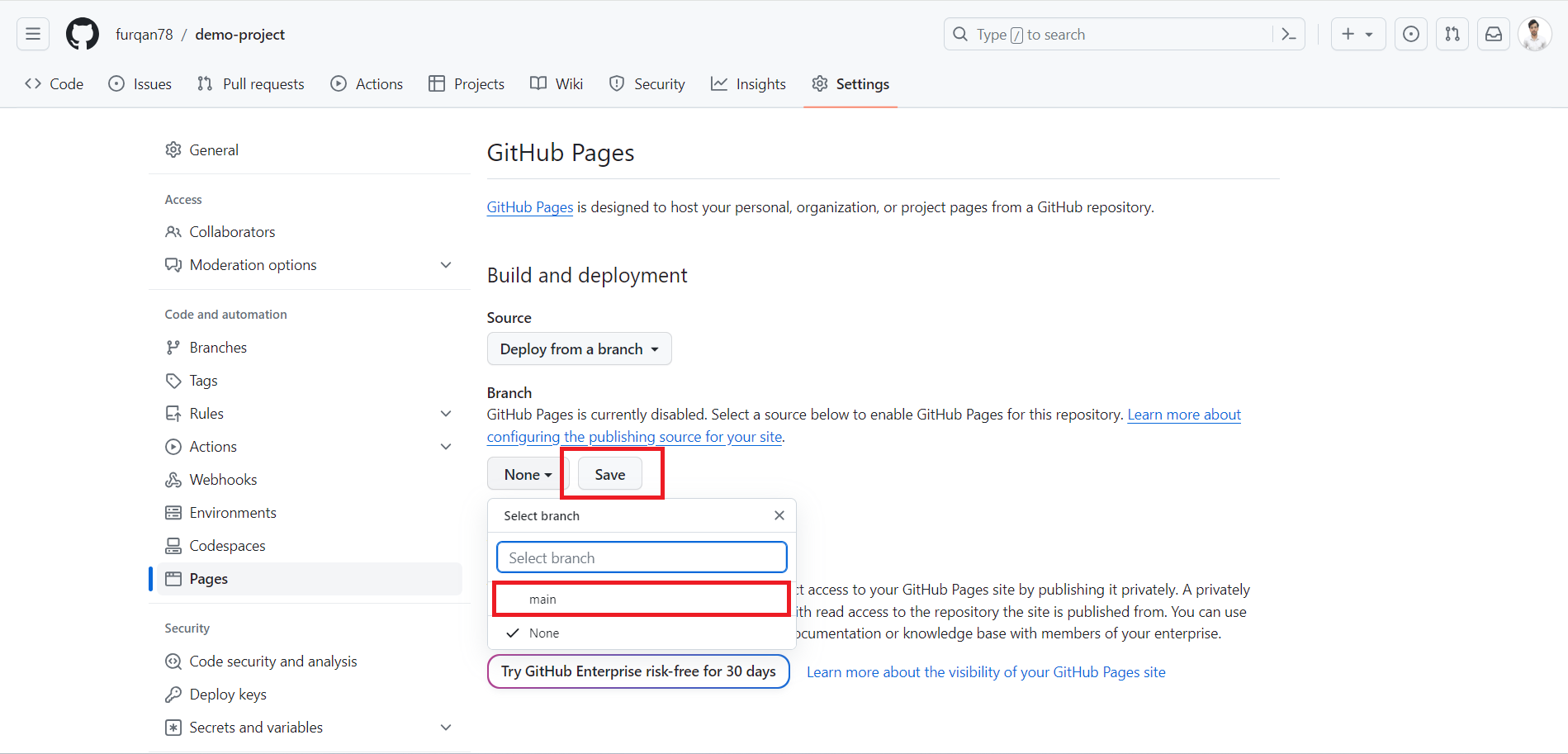
Task: Switch to the Code tab
Action: coord(54,83)
